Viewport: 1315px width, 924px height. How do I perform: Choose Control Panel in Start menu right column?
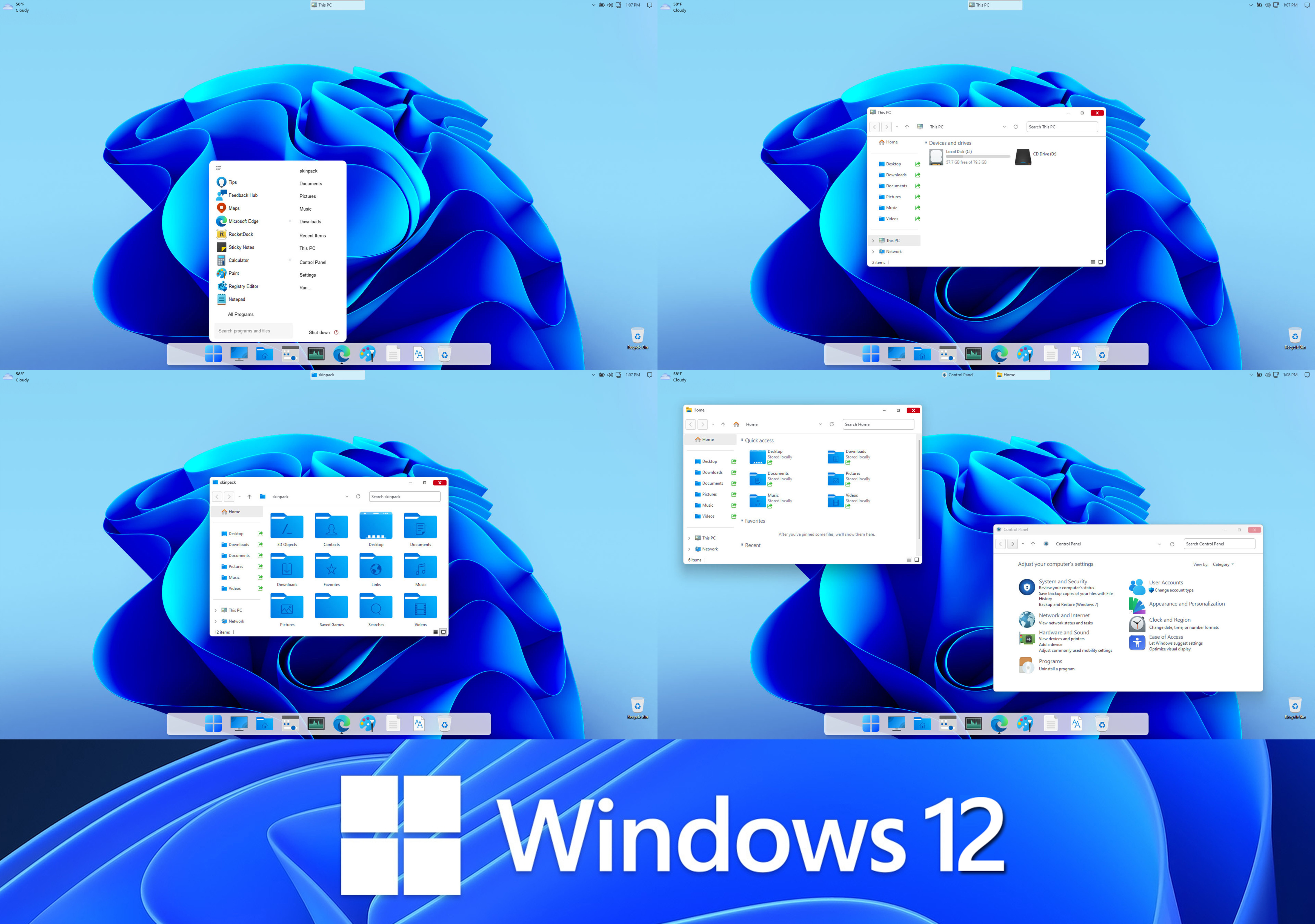[x=313, y=262]
